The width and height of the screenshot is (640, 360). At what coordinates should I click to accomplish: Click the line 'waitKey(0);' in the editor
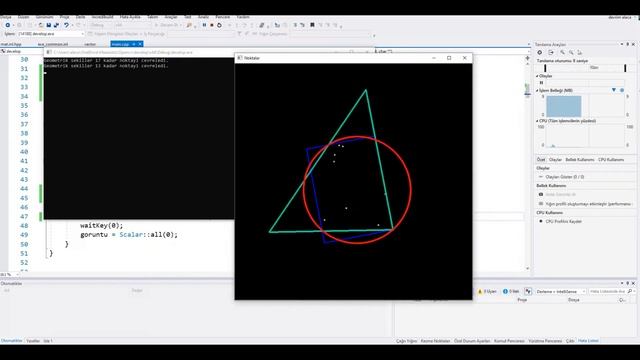coord(101,225)
